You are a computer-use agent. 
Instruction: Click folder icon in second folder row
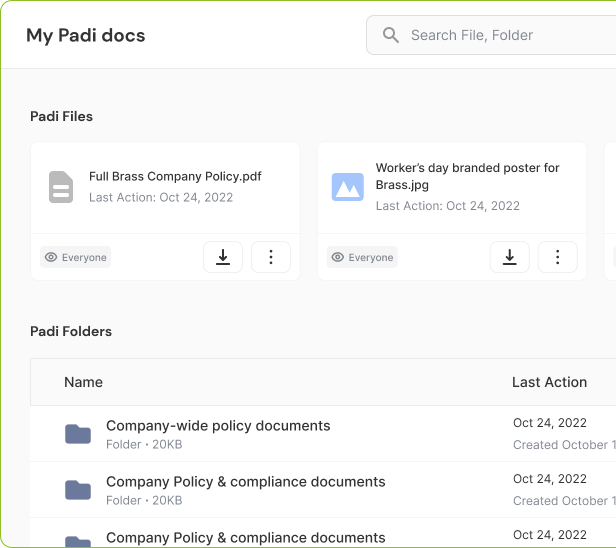78,490
